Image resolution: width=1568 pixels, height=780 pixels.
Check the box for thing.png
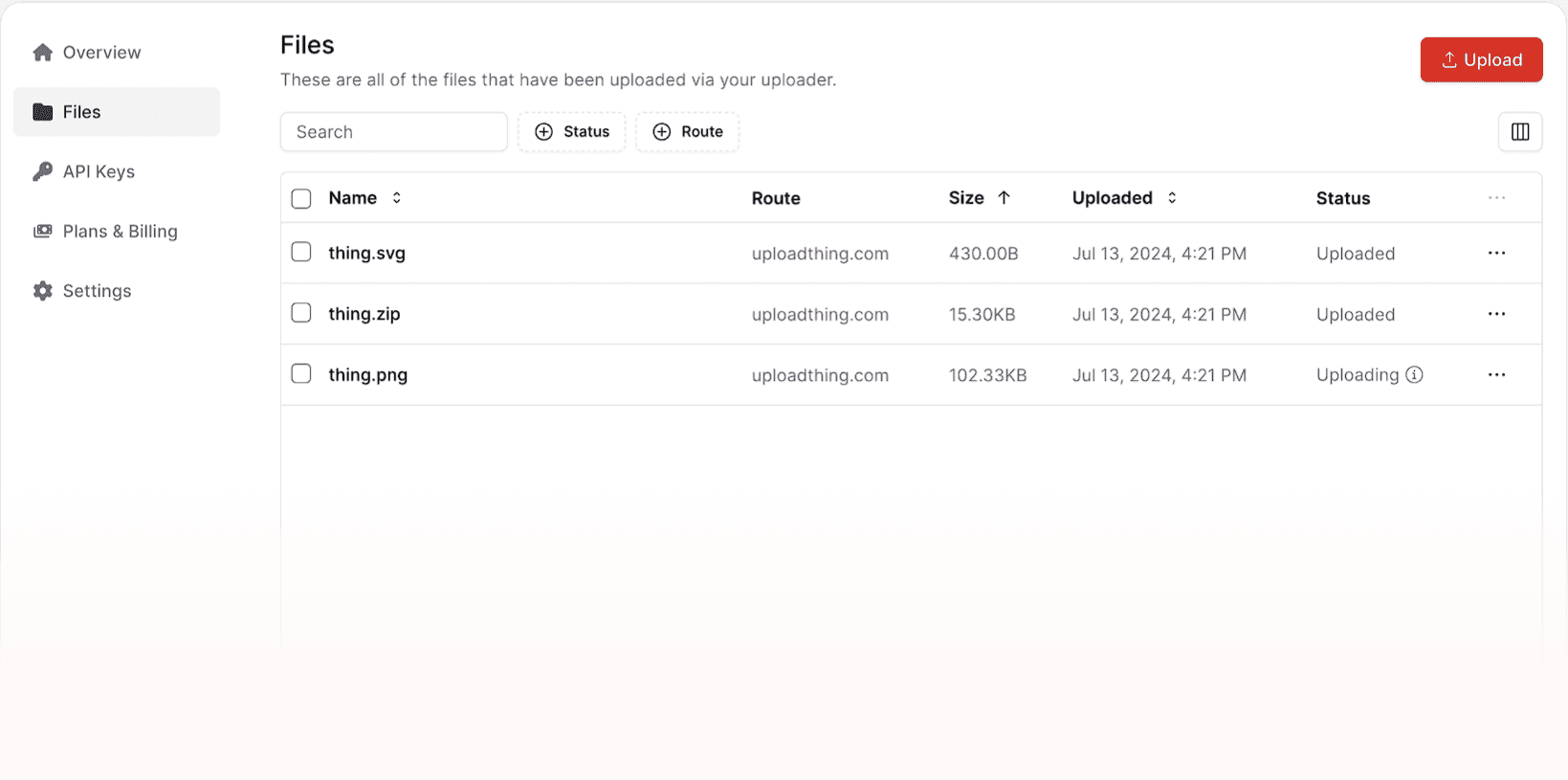coord(301,373)
